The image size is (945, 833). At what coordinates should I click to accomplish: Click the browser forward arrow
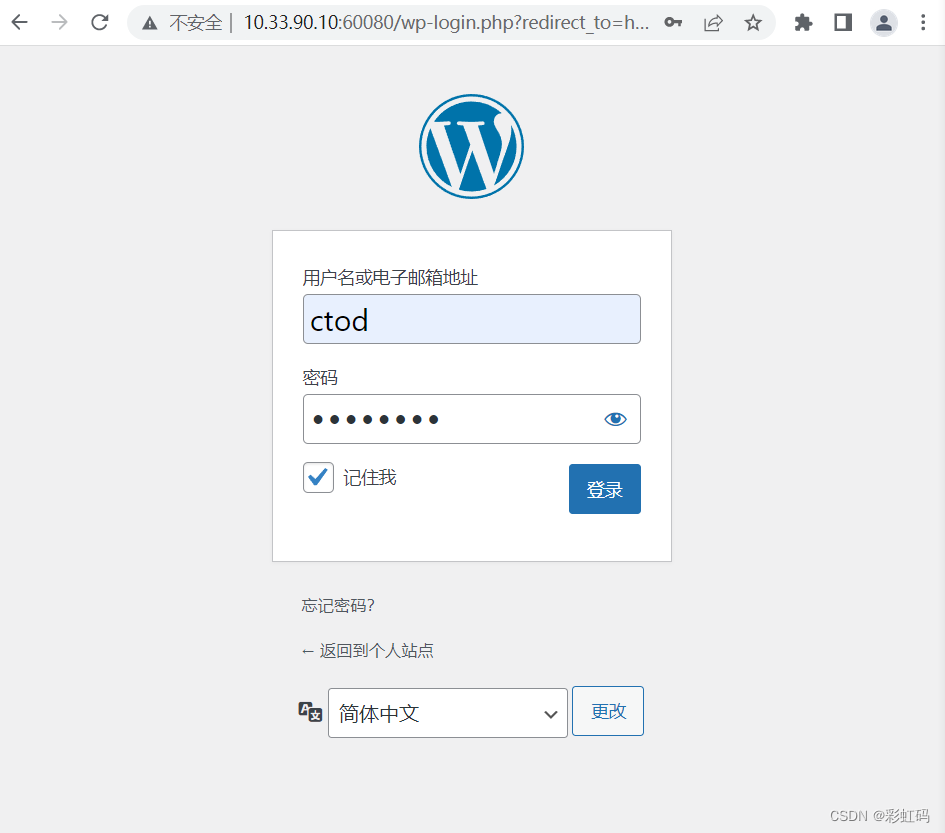(x=60, y=23)
